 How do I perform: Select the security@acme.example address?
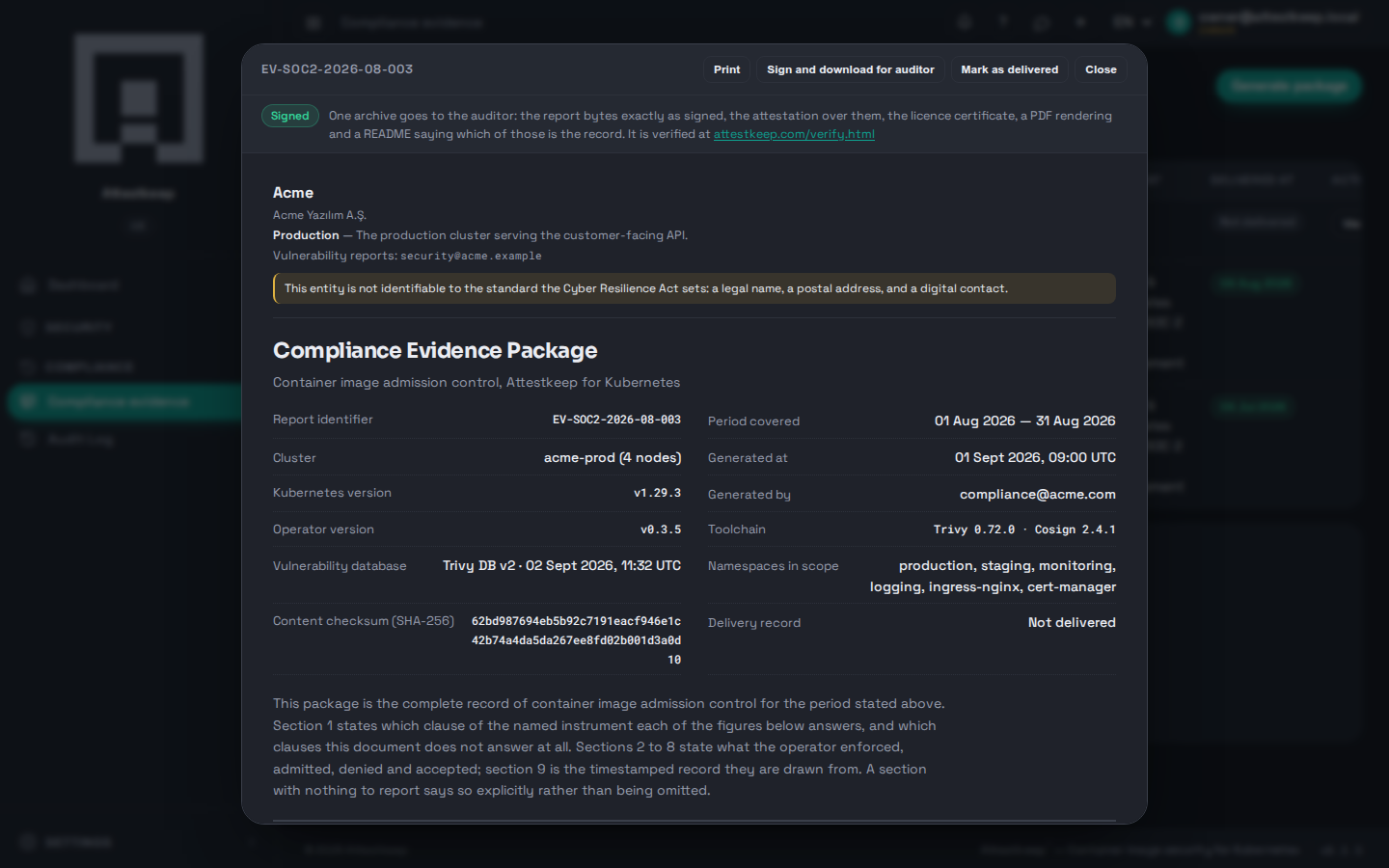coord(471,257)
